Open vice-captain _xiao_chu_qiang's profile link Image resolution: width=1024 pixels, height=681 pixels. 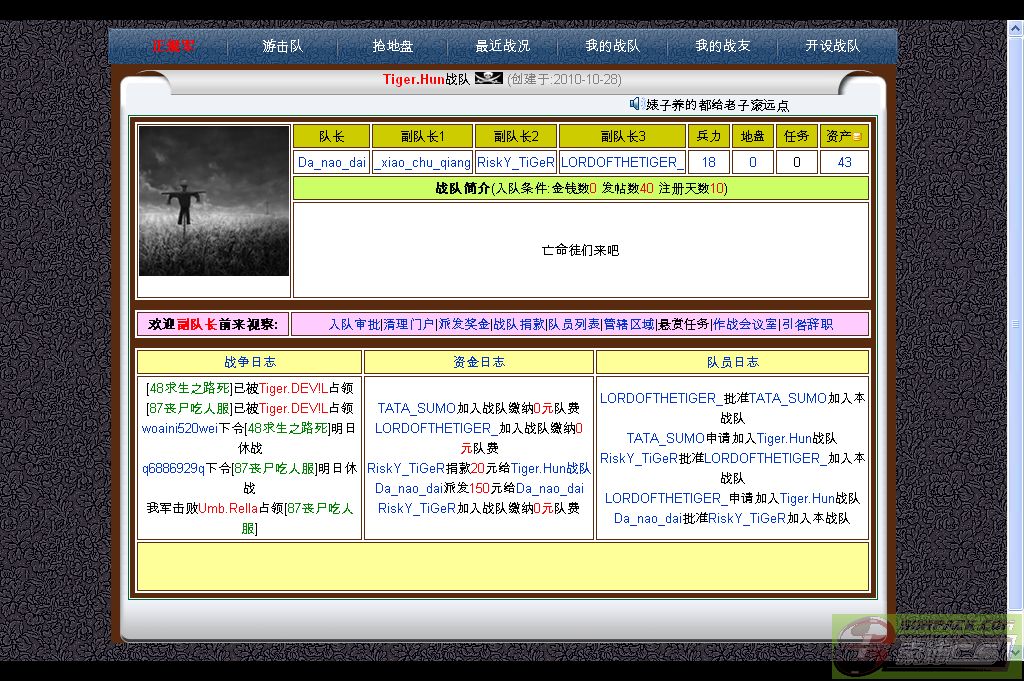pyautogui.click(x=422, y=162)
